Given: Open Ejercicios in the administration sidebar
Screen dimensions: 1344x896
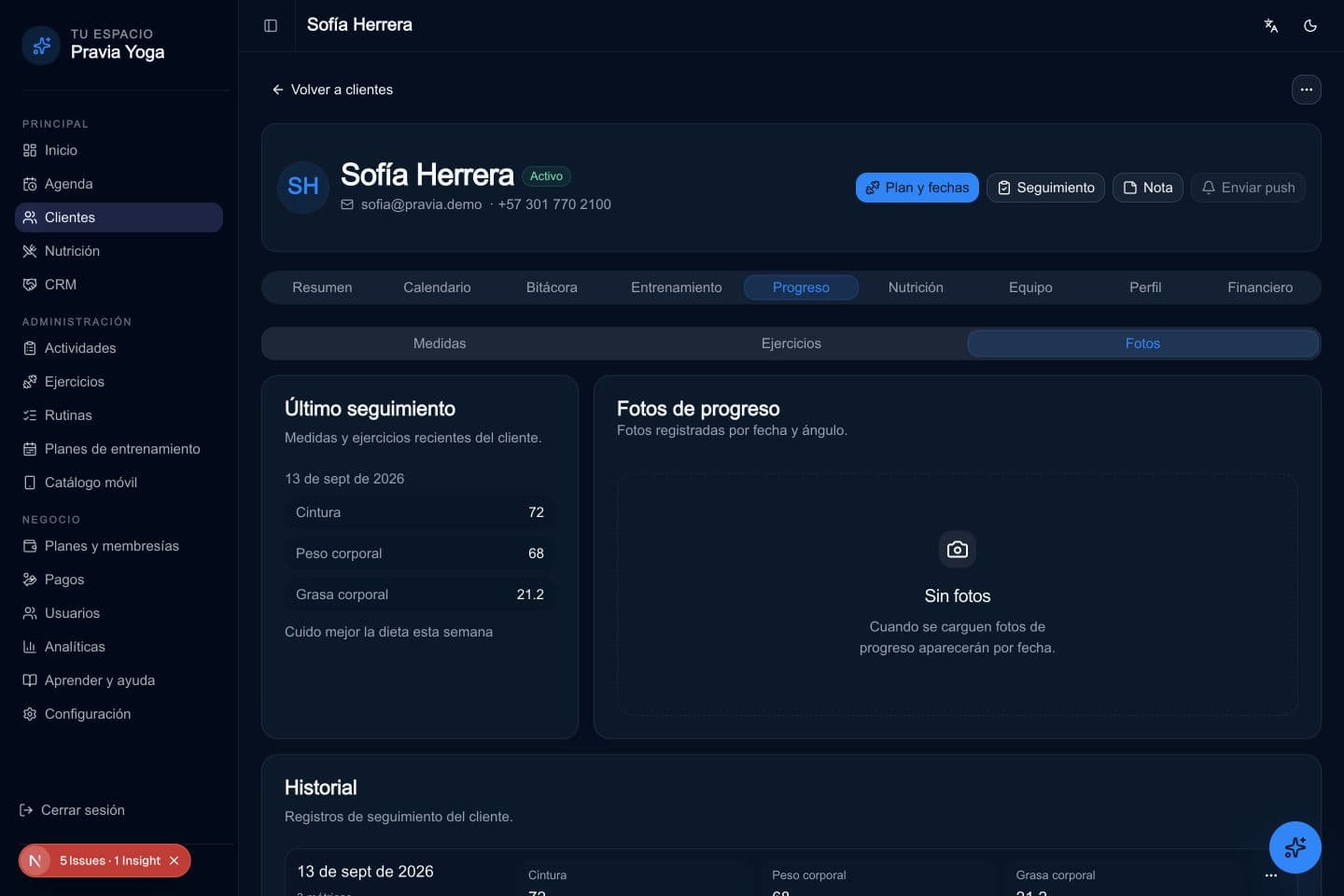Looking at the screenshot, I should (119, 382).
